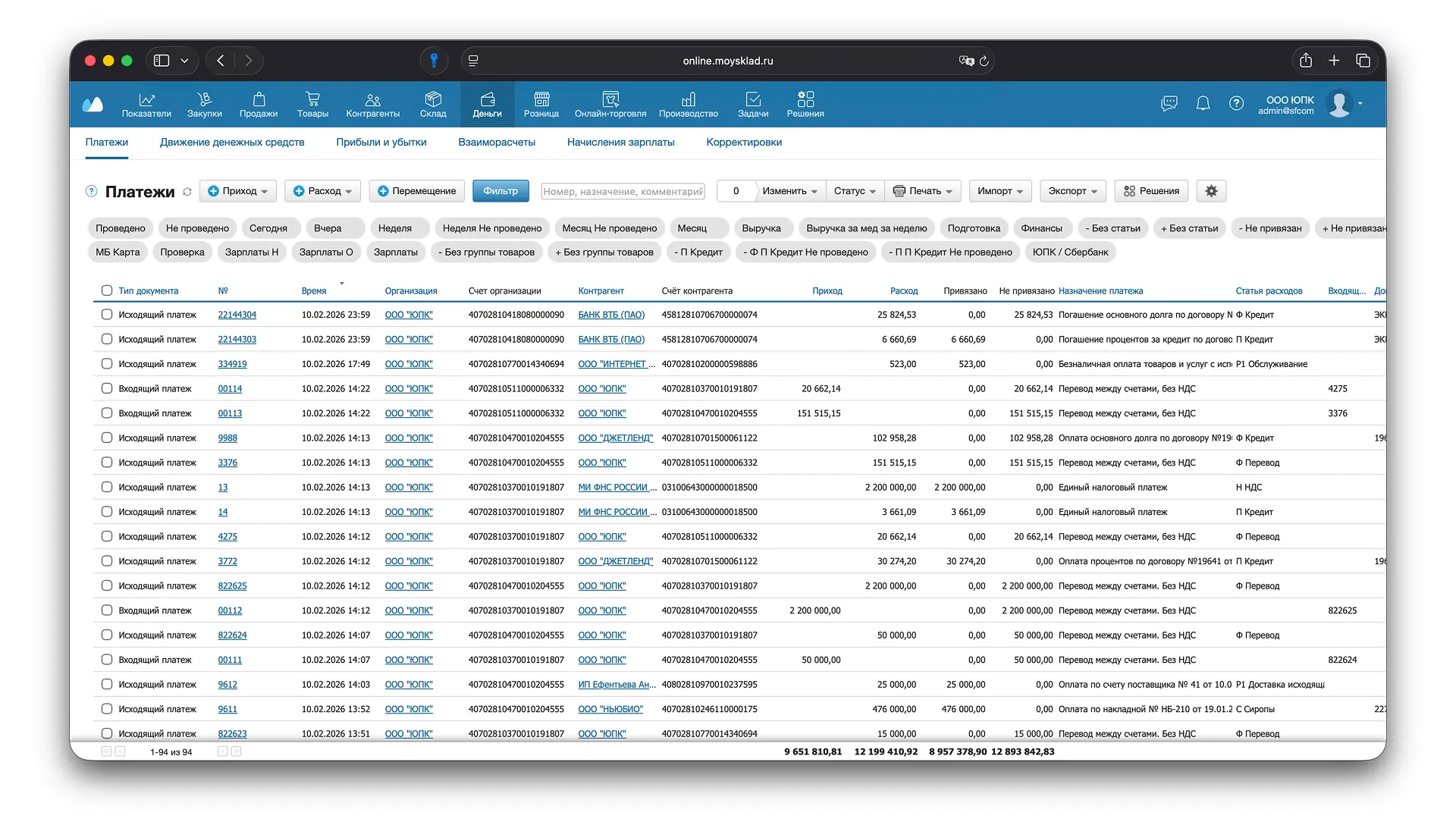Refresh the Платежи list icon
The width and height of the screenshot is (1456, 819).
(x=187, y=192)
